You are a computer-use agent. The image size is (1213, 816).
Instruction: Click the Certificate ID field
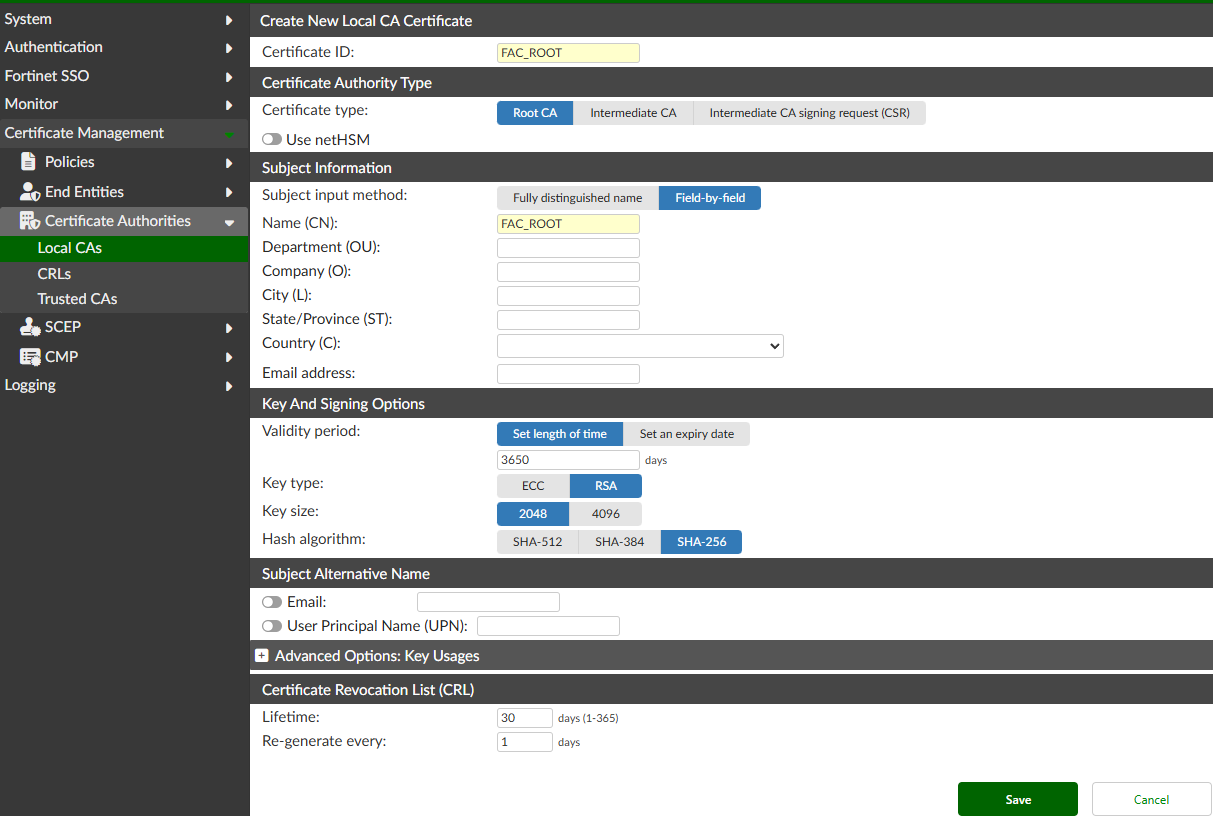click(x=568, y=53)
